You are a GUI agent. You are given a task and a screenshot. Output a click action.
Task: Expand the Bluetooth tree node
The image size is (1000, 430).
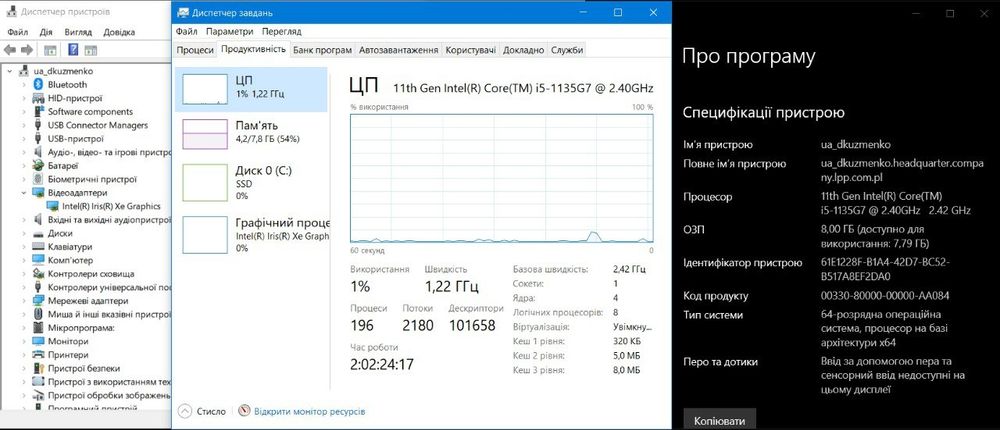(x=24, y=84)
